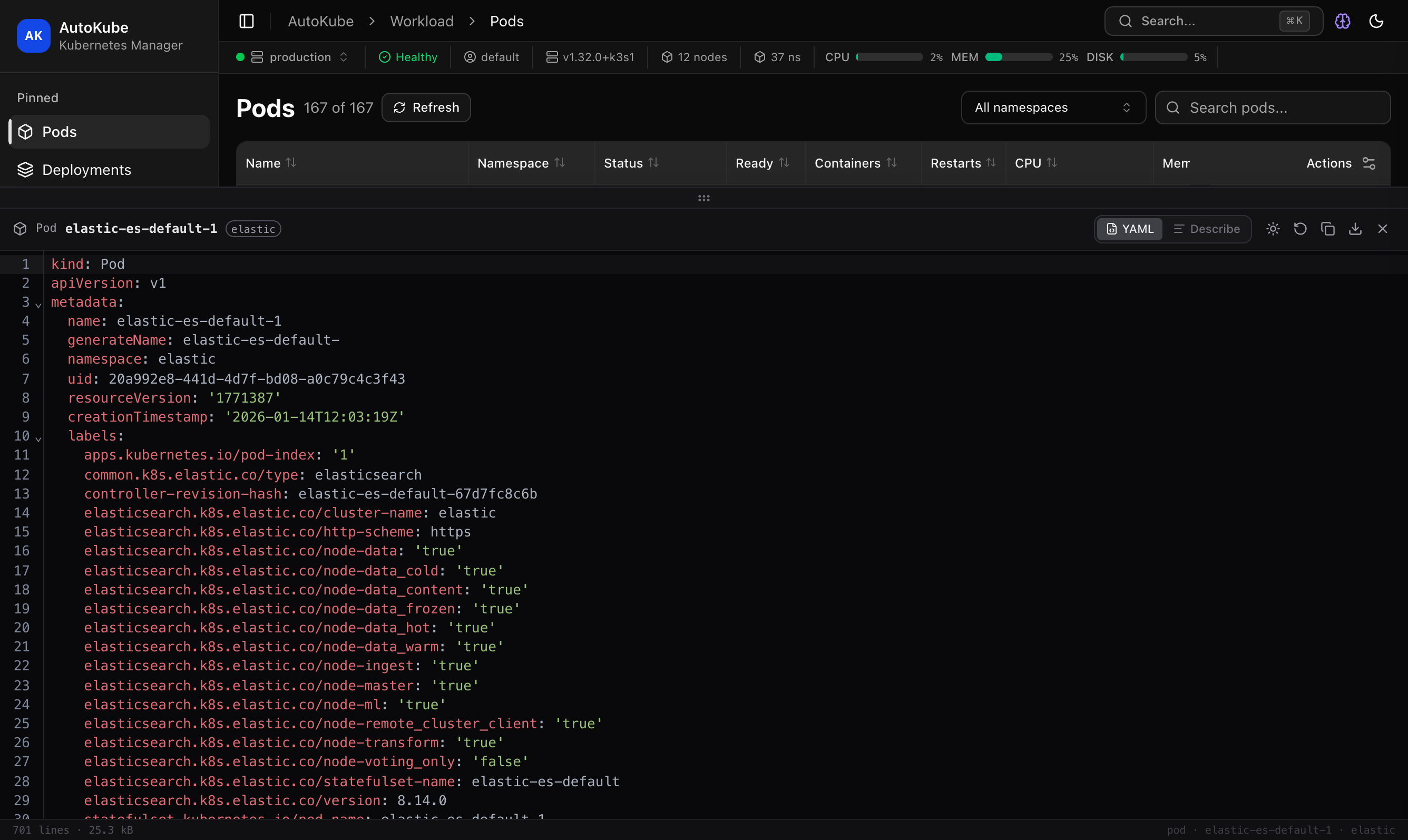Click the pod path in status bar
The height and width of the screenshot is (840, 1408).
click(1280, 830)
